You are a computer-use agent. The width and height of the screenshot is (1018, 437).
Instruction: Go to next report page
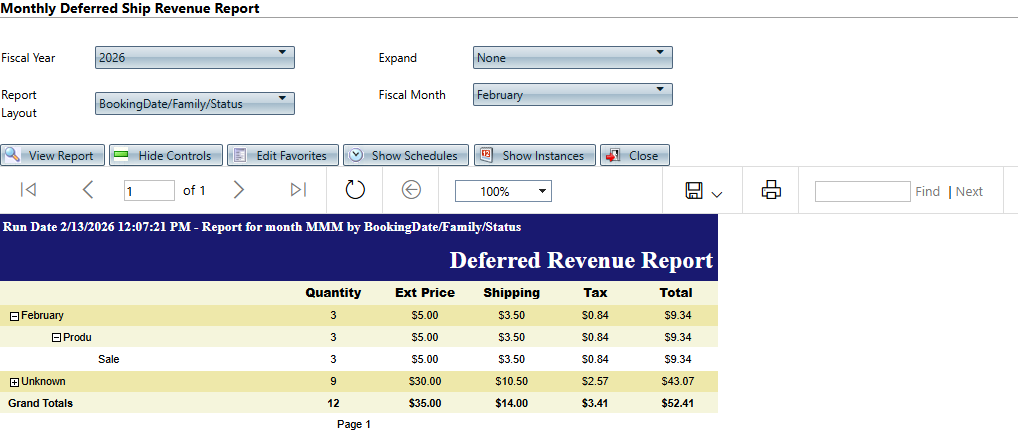(x=238, y=190)
